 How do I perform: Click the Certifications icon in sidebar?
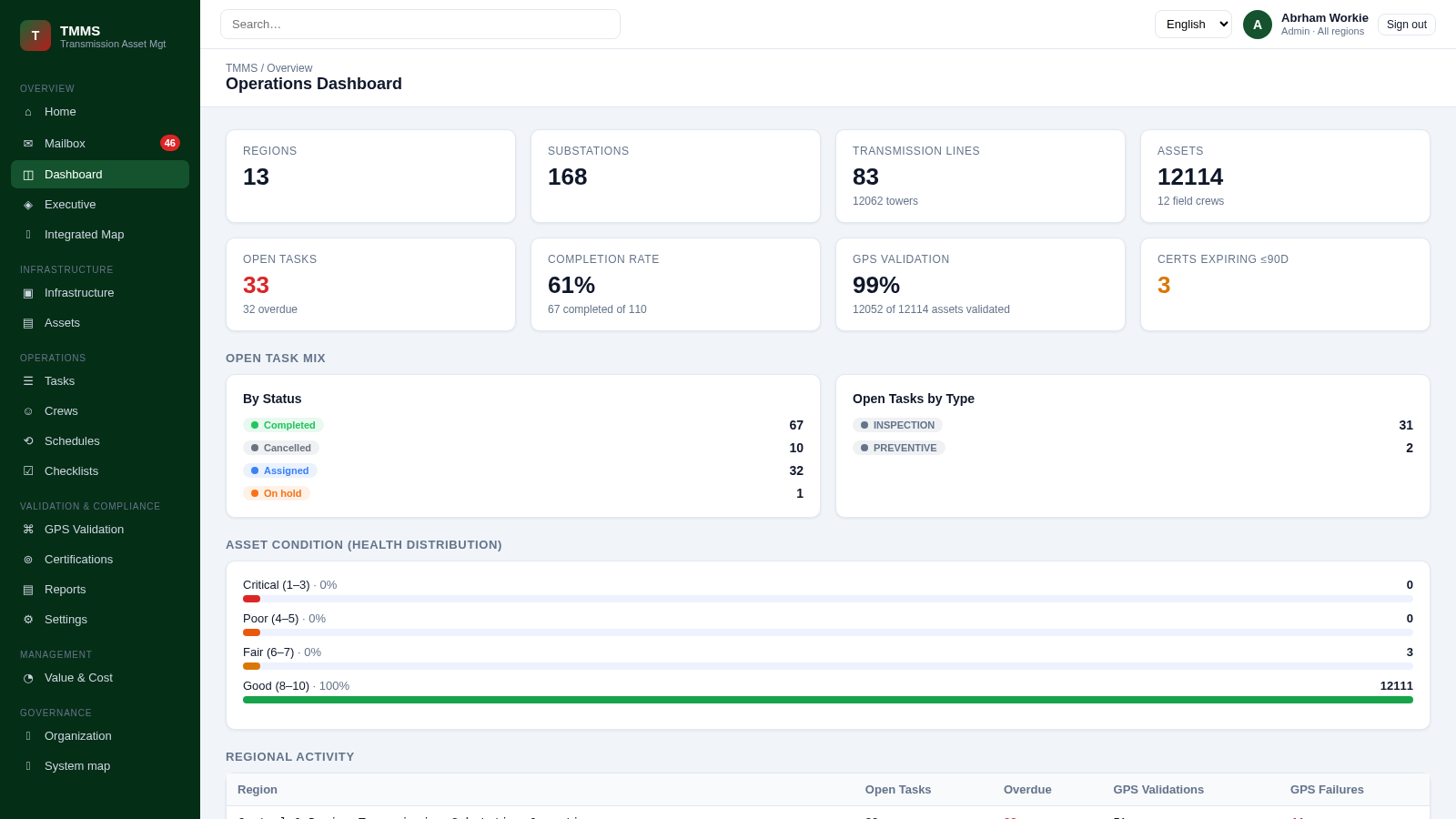pyautogui.click(x=28, y=560)
